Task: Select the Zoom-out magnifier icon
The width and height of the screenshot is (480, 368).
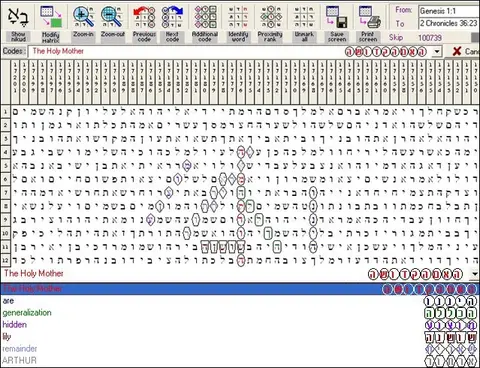Action: point(112,16)
